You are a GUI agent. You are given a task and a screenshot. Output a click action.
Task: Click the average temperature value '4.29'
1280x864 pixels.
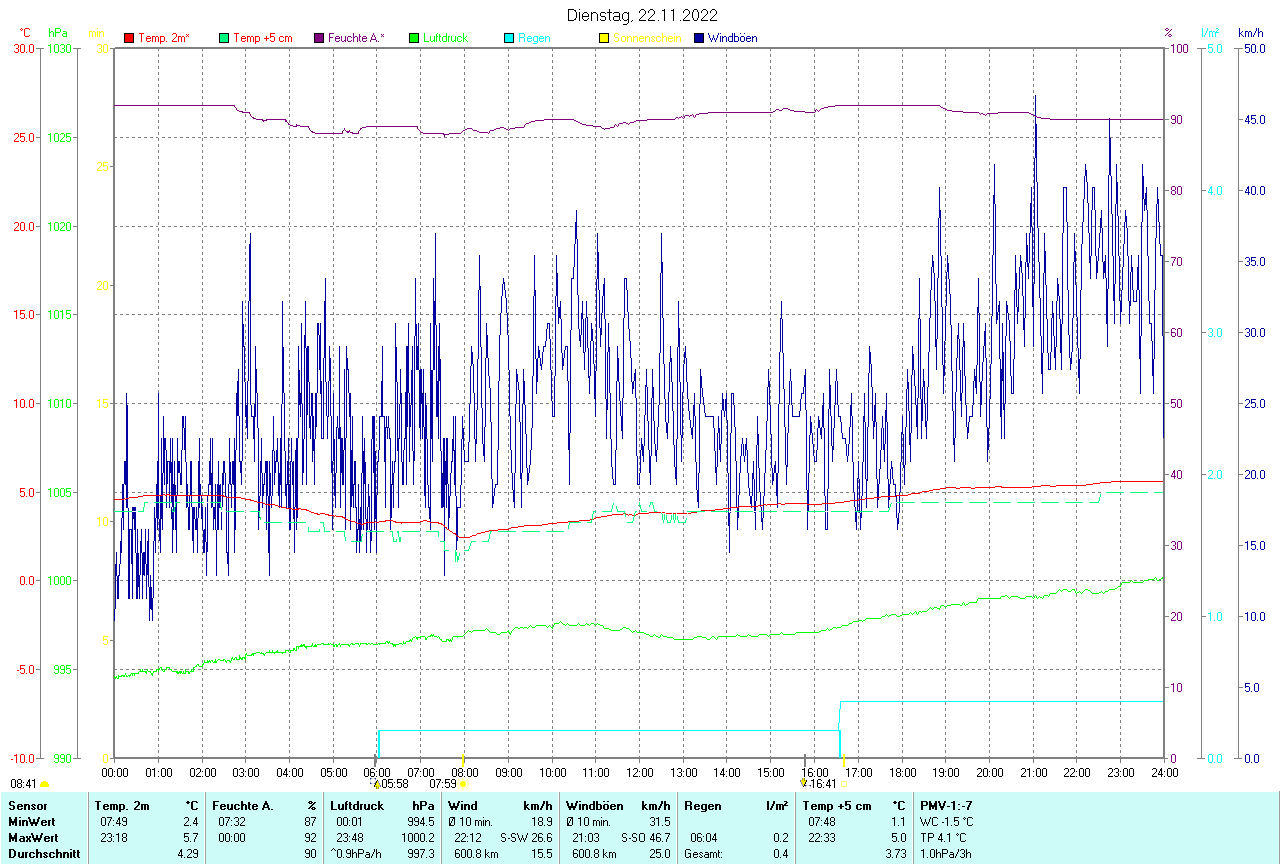click(188, 854)
